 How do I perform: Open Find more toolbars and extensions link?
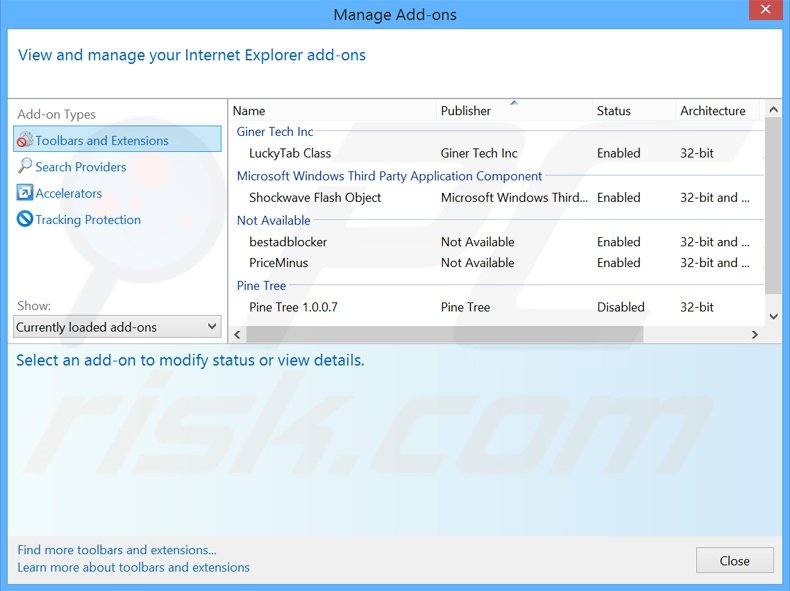pyautogui.click(x=117, y=550)
